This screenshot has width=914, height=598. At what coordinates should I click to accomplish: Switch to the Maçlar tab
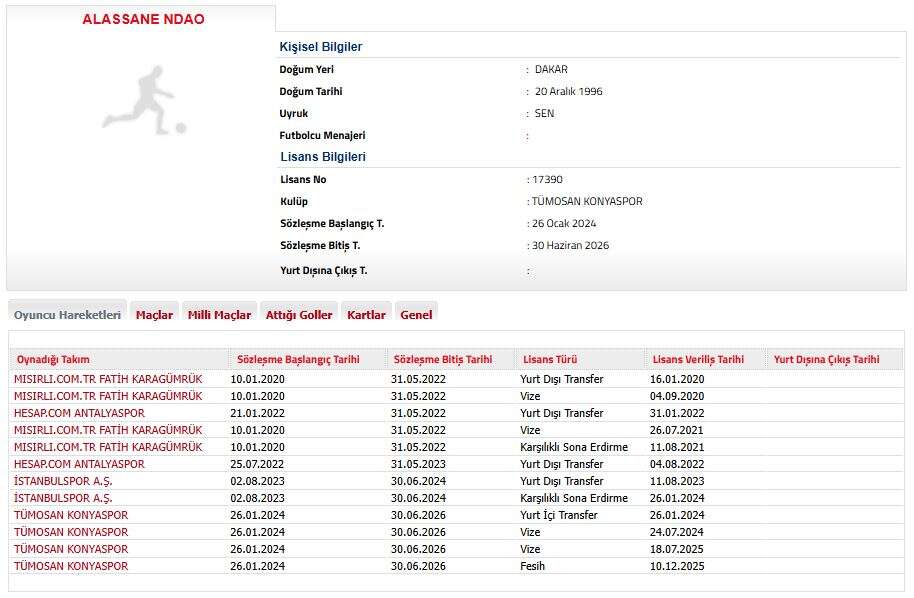tap(154, 315)
